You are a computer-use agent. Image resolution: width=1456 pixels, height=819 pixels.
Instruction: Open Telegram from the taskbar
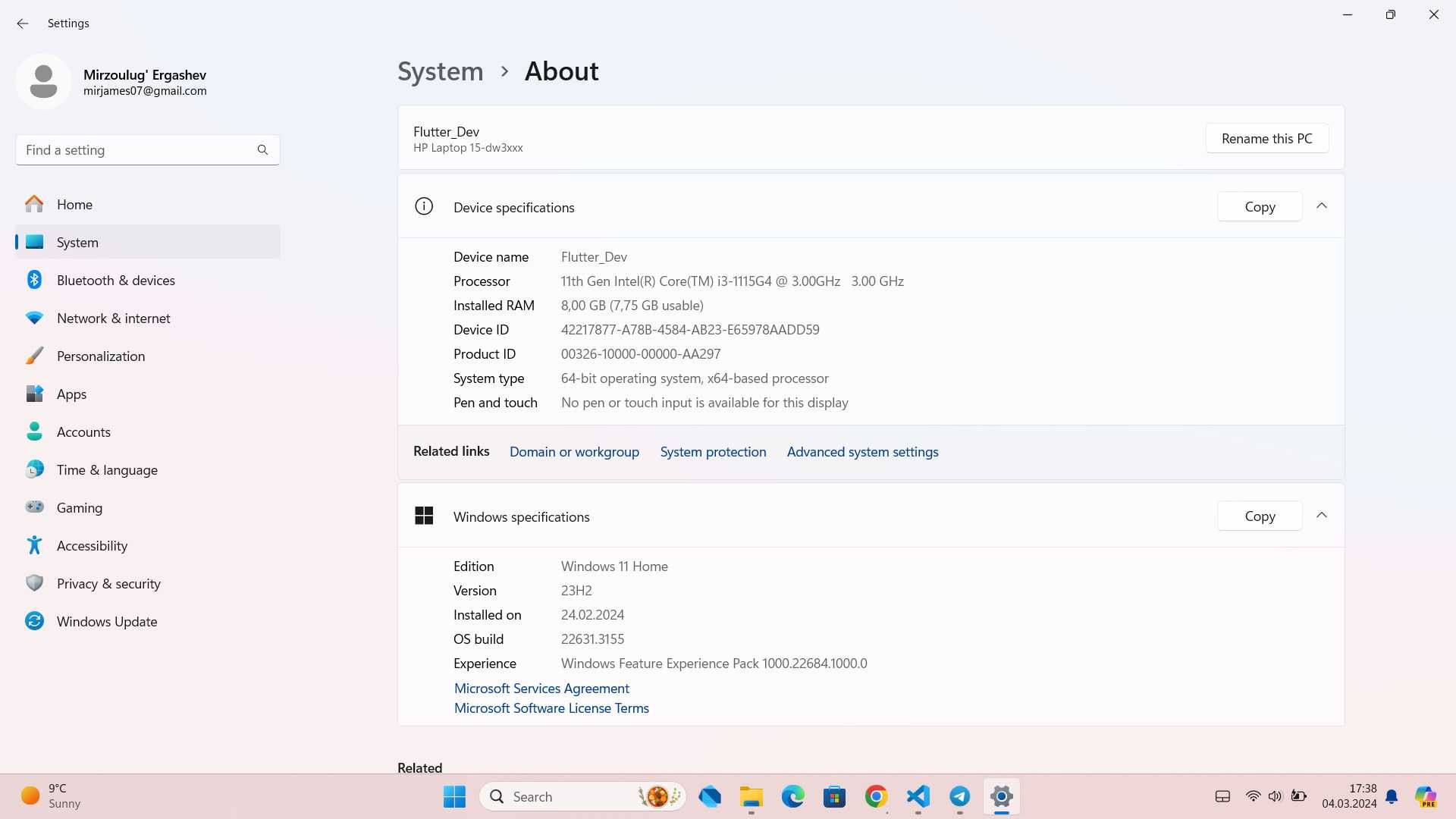(959, 796)
